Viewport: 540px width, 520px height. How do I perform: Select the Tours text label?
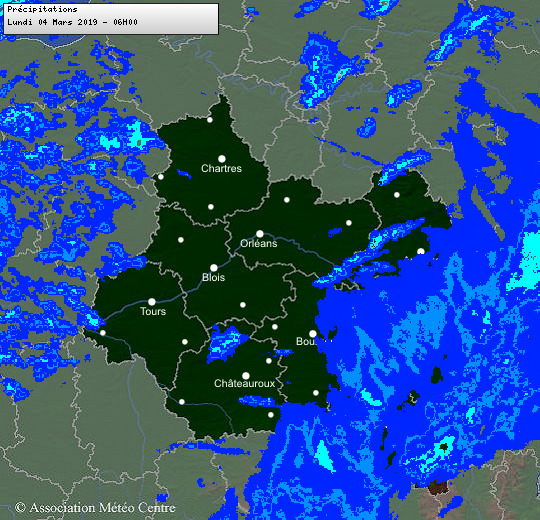pyautogui.click(x=153, y=311)
